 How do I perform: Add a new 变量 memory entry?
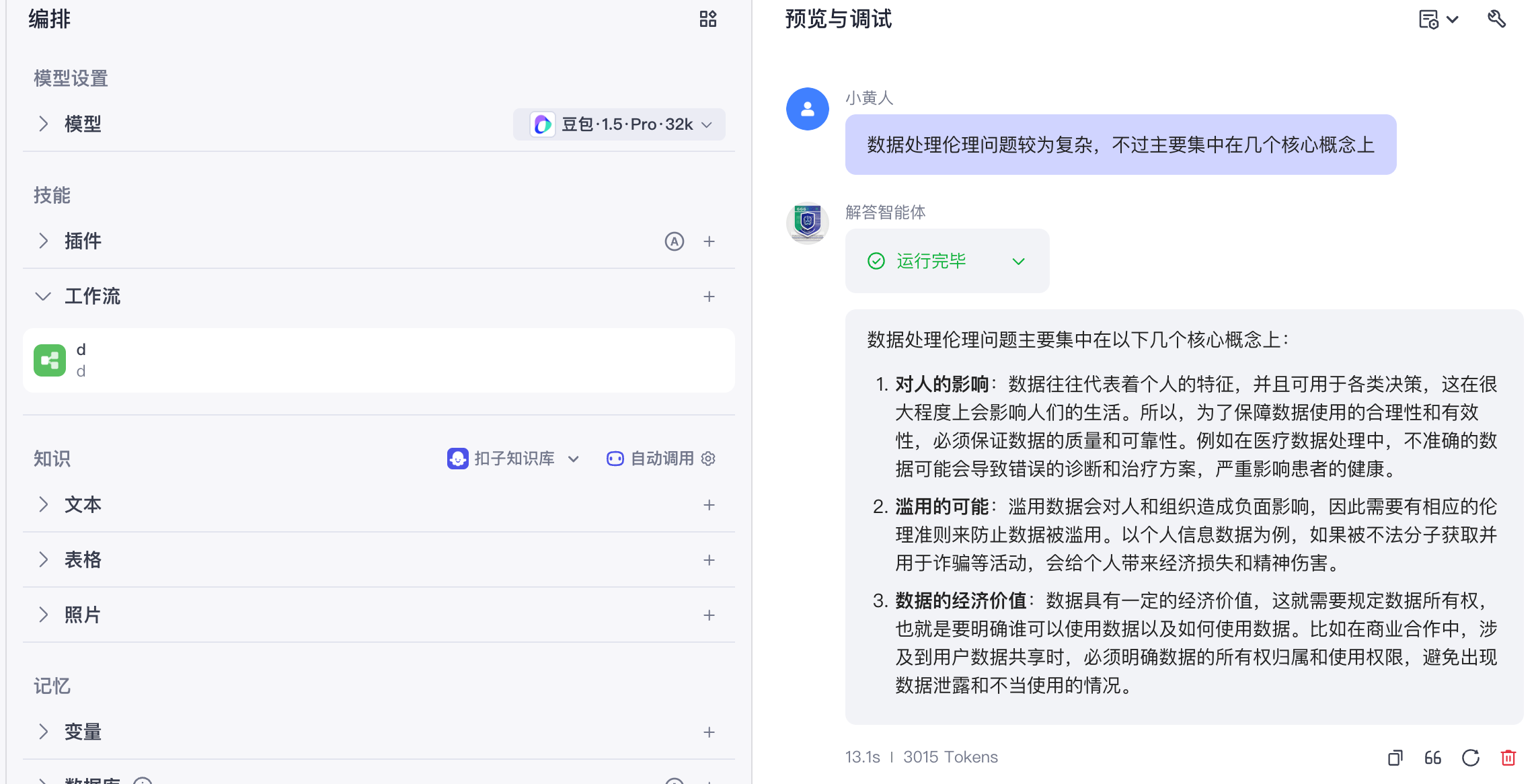pyautogui.click(x=709, y=732)
